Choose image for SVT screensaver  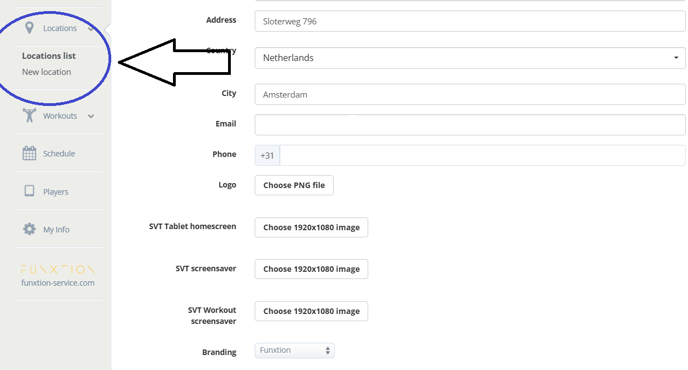point(312,269)
